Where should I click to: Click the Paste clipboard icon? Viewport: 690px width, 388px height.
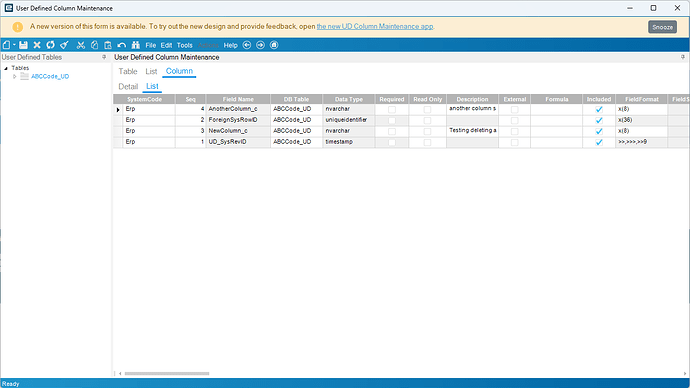(108, 45)
